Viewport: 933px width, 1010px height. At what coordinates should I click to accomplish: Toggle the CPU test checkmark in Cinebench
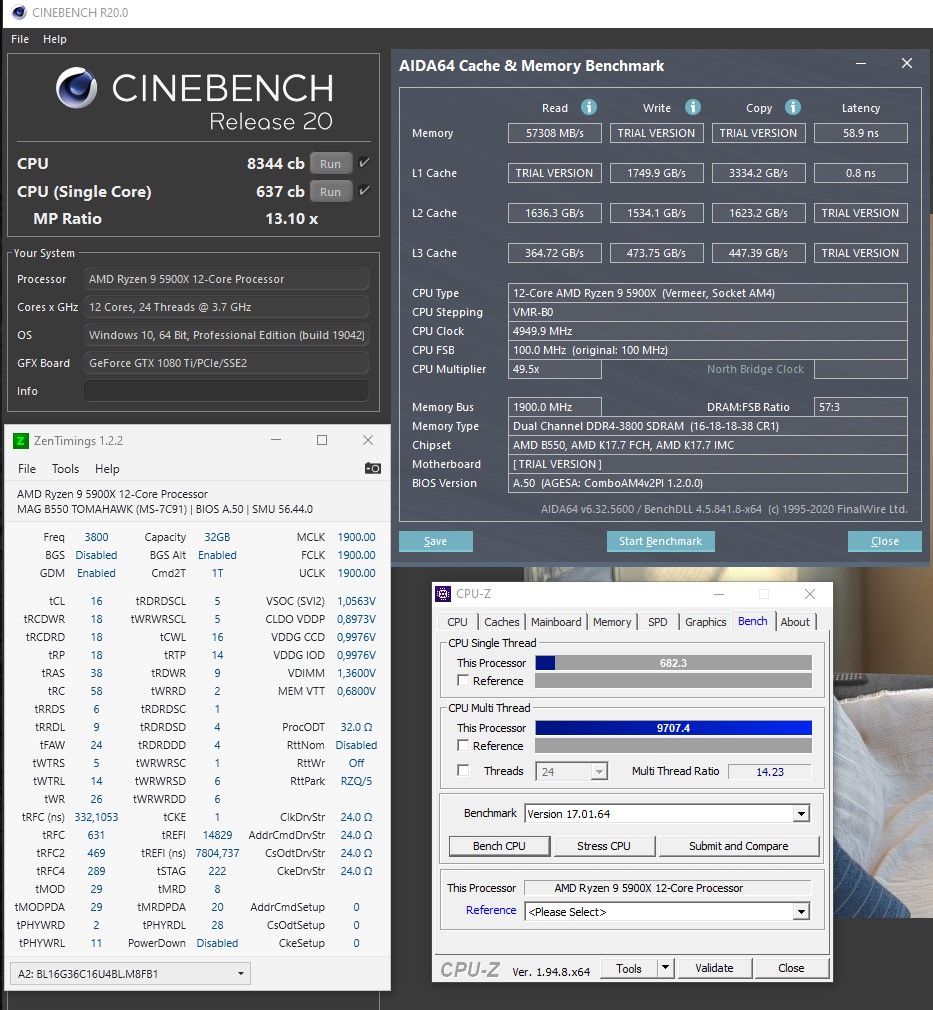point(364,162)
